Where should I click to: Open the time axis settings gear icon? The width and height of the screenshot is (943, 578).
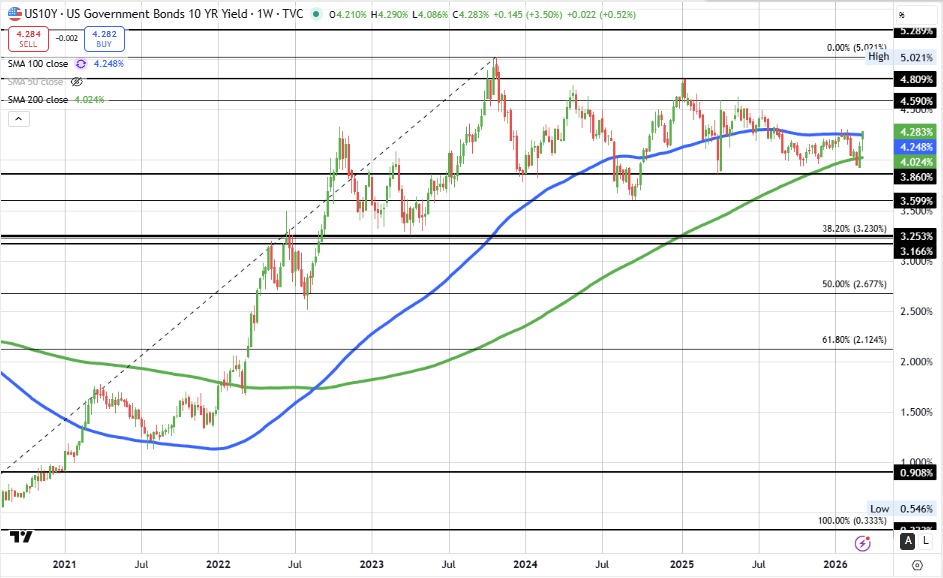918,565
